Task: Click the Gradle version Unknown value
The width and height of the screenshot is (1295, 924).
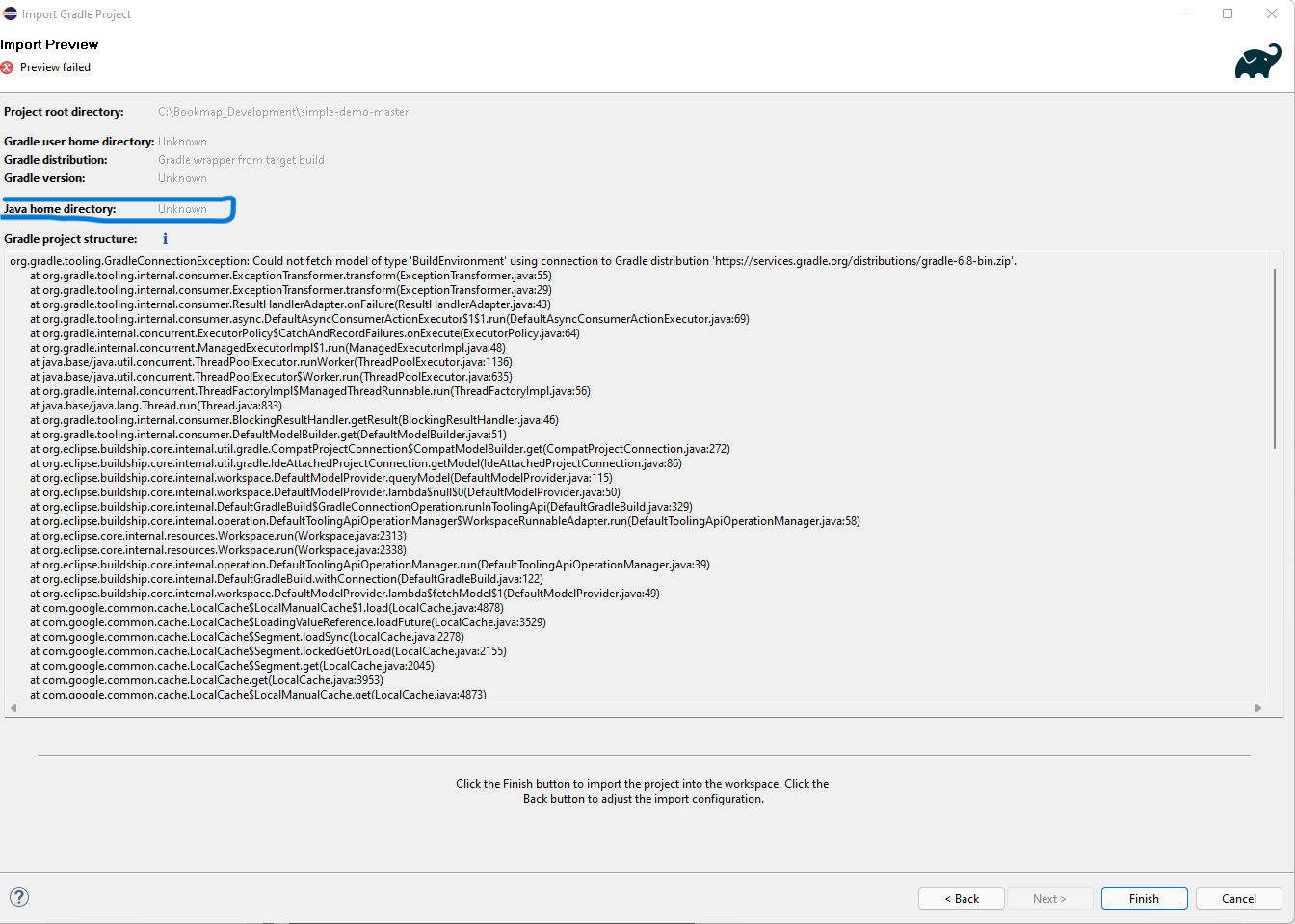Action: [182, 178]
